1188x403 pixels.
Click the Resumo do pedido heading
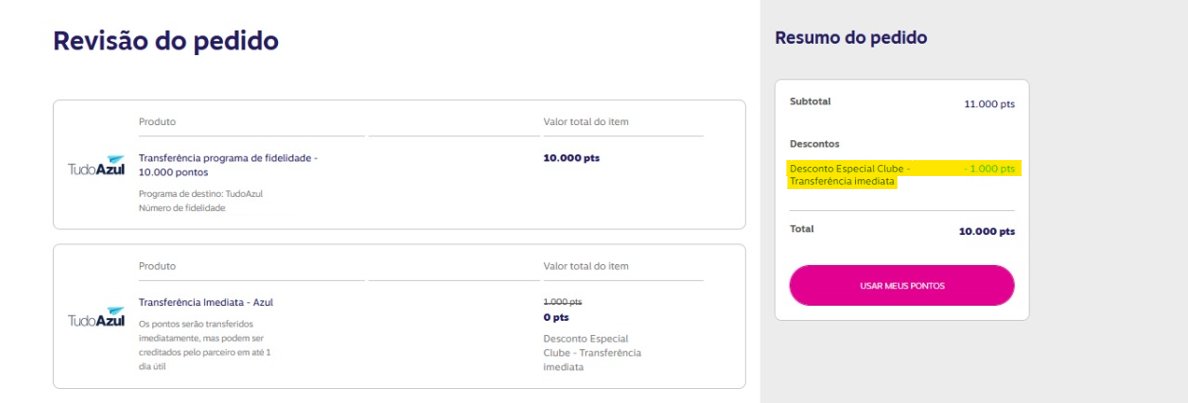[x=851, y=37]
